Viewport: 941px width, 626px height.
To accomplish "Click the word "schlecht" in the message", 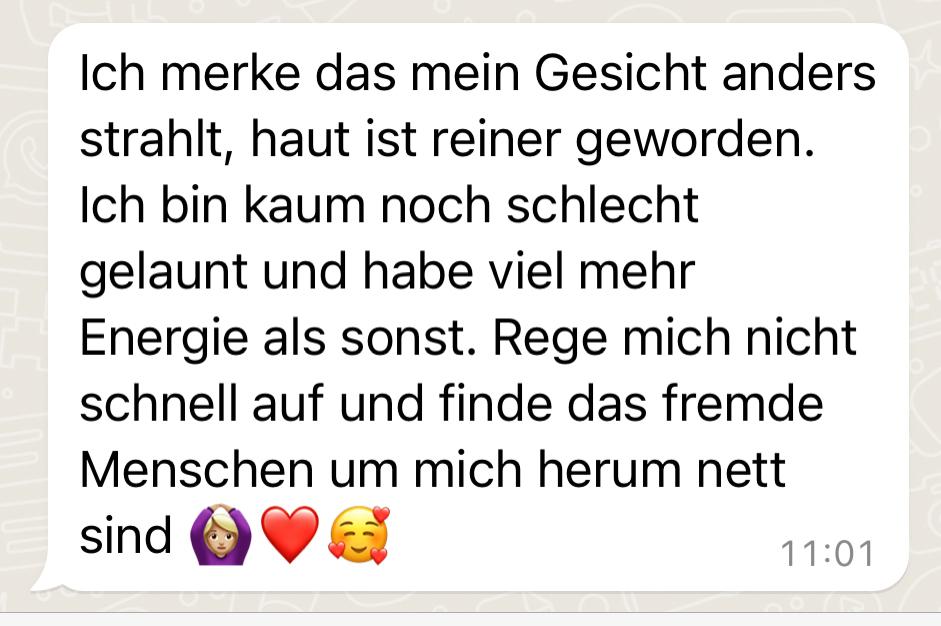I will click(x=603, y=205).
